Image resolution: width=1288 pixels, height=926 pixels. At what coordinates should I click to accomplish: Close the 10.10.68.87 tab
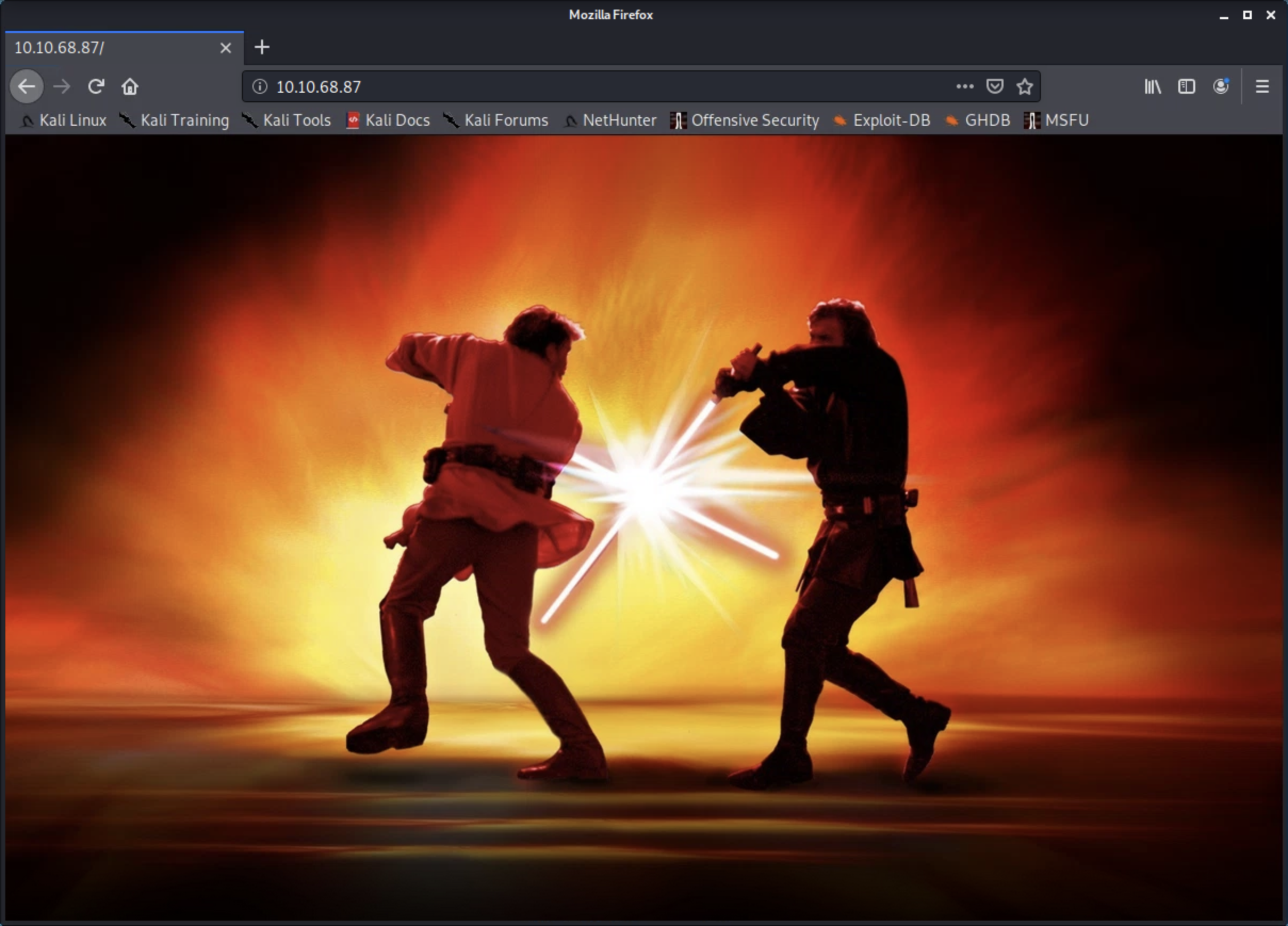225,48
